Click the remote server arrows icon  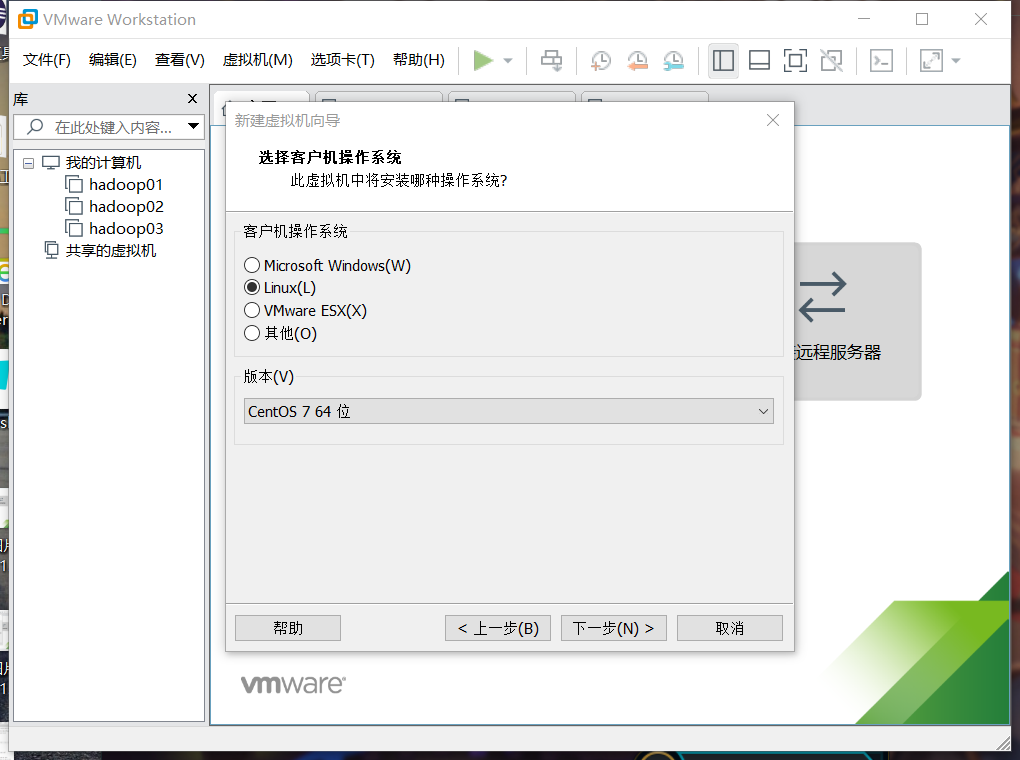[x=822, y=297]
